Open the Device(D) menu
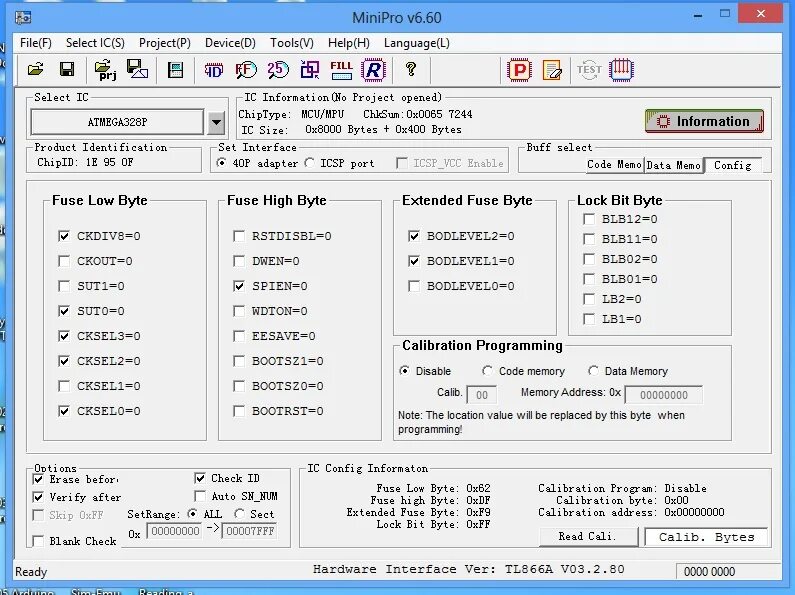Image resolution: width=795 pixels, height=595 pixels. click(230, 43)
